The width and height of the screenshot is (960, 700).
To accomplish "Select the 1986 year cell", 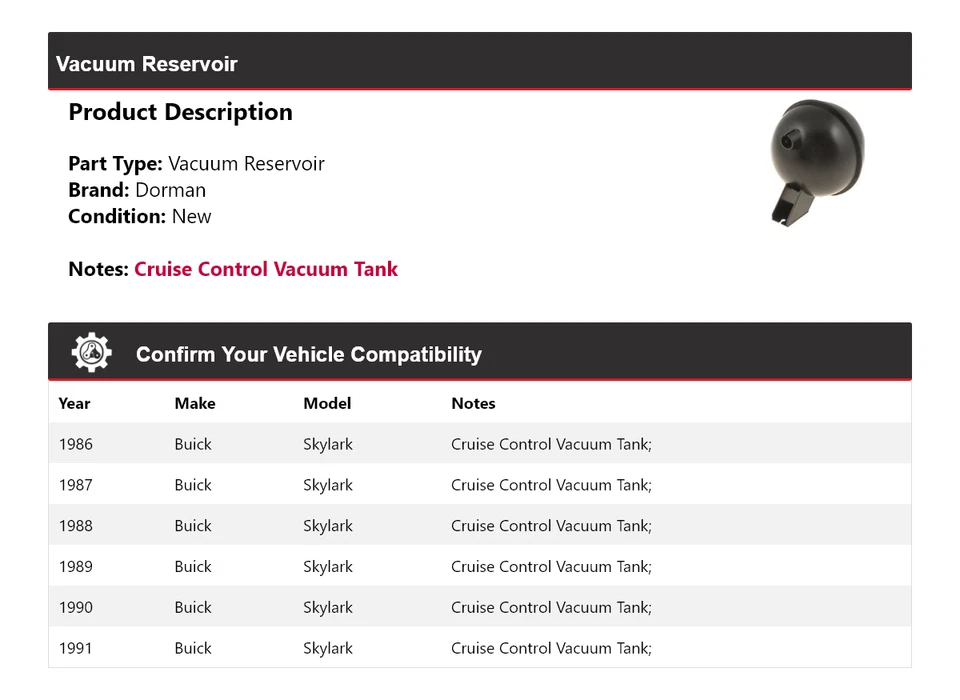I will 75,444.
